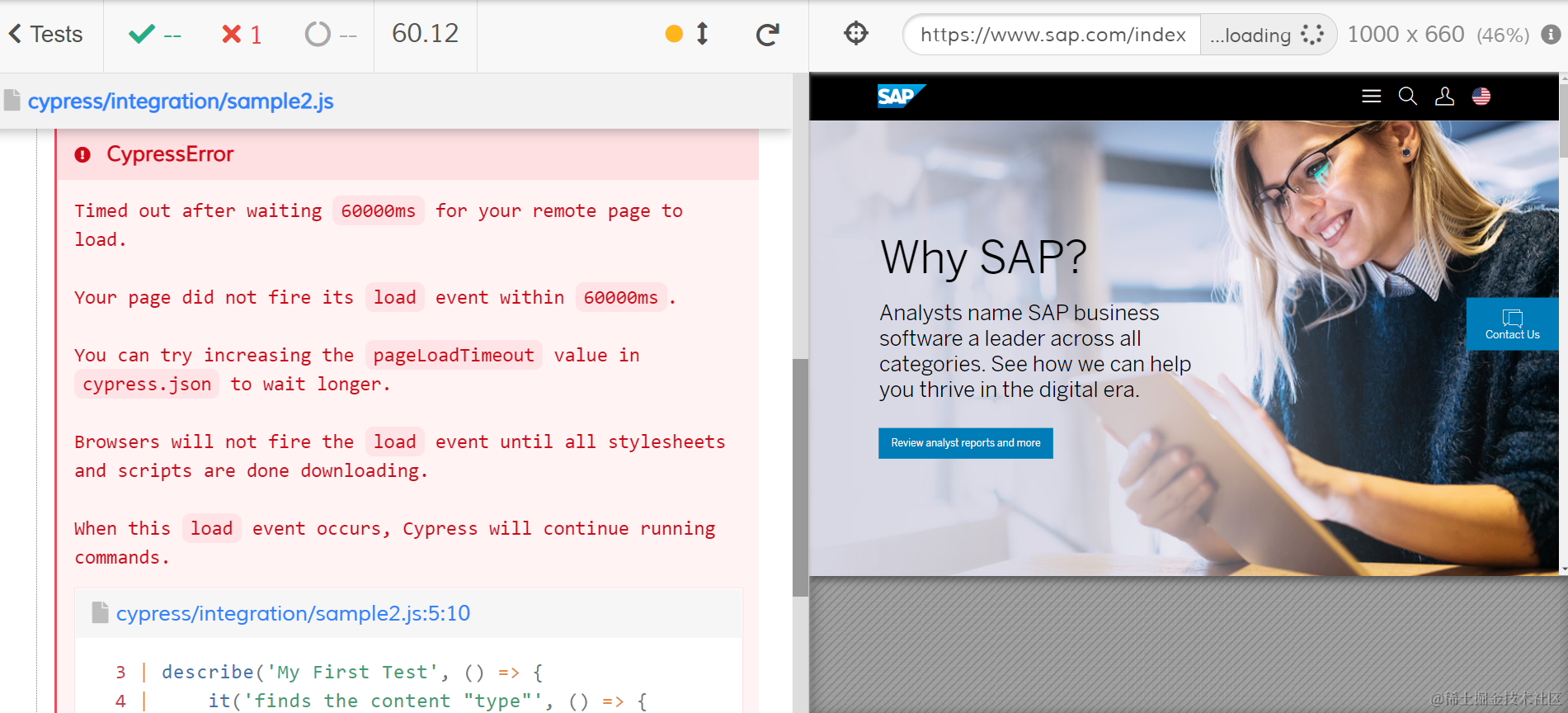The image size is (1568, 713).
Task: Click the green passed tests checkmark
Action: (142, 34)
